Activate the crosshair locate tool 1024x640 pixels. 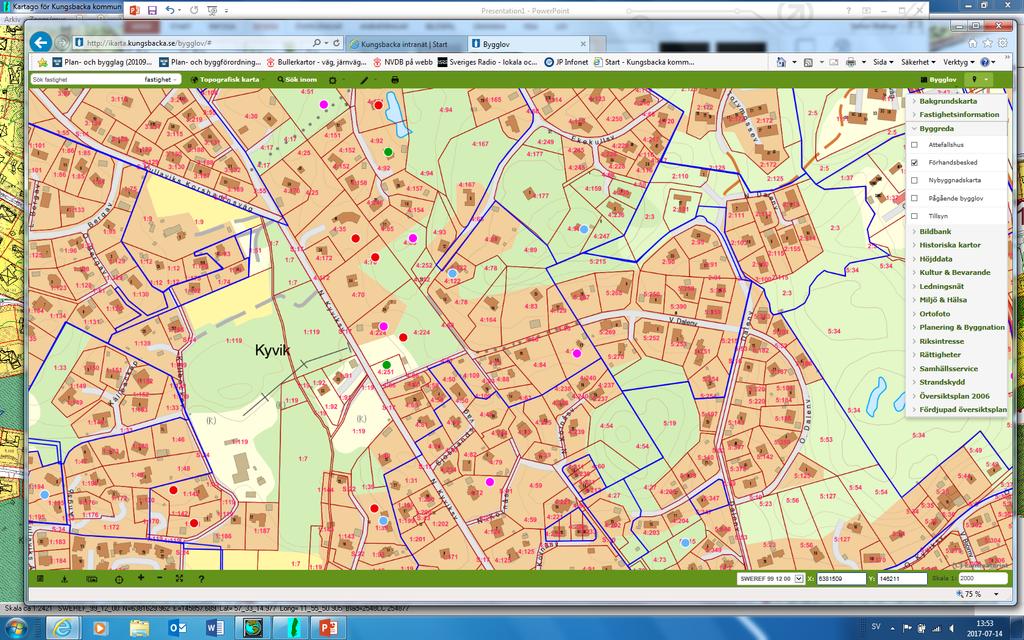point(119,579)
